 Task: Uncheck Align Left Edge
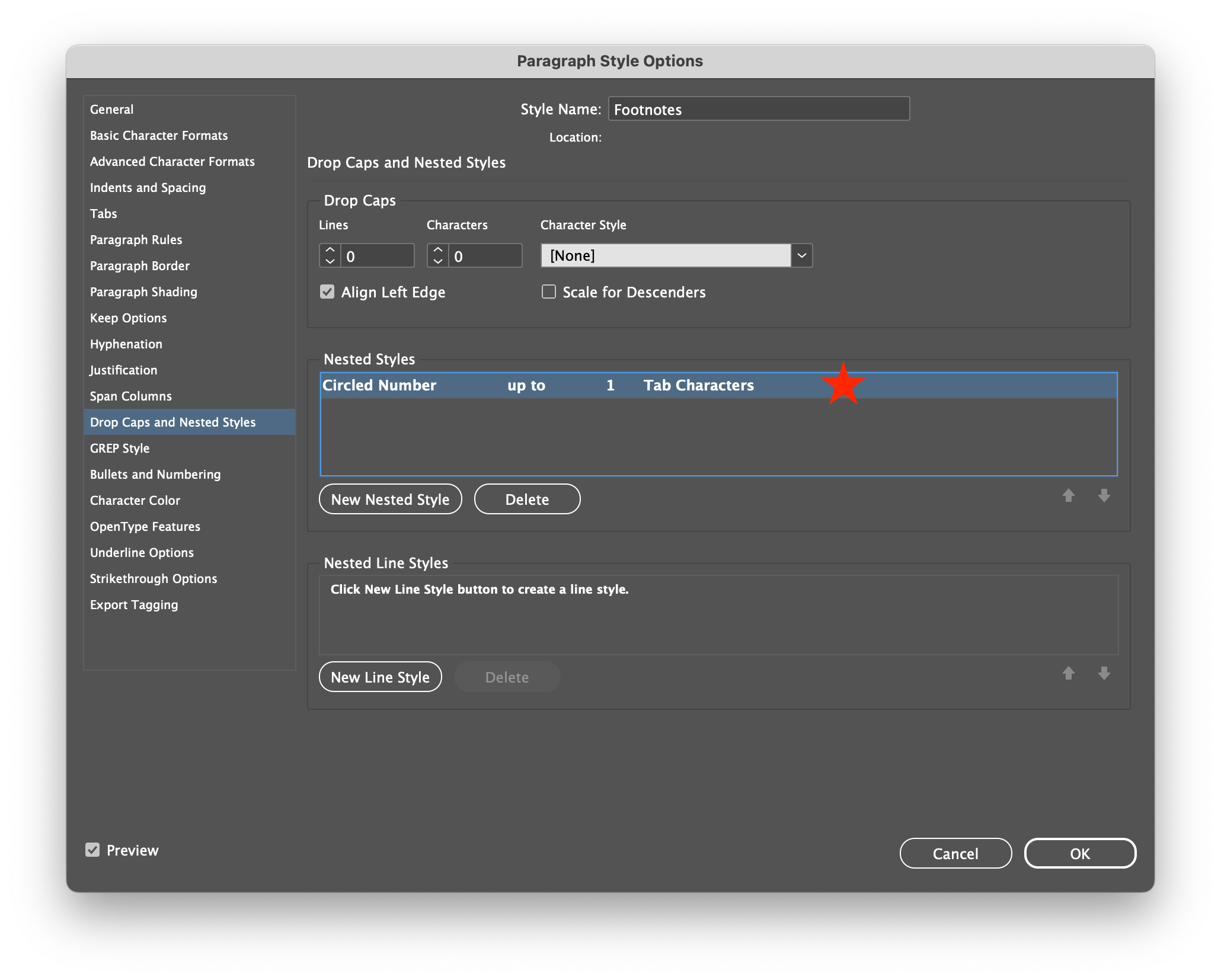pyautogui.click(x=328, y=292)
